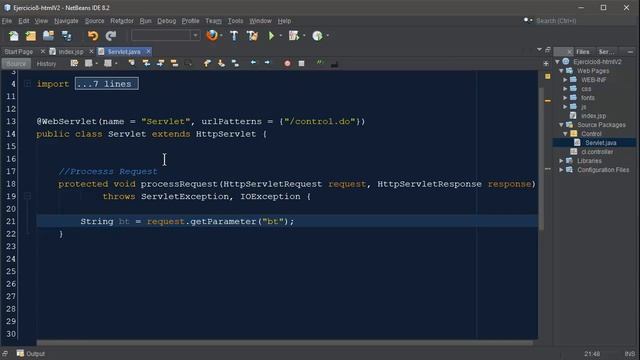Image resolution: width=640 pixels, height=360 pixels.
Task: Run the project with green play icon
Action: coord(271,36)
